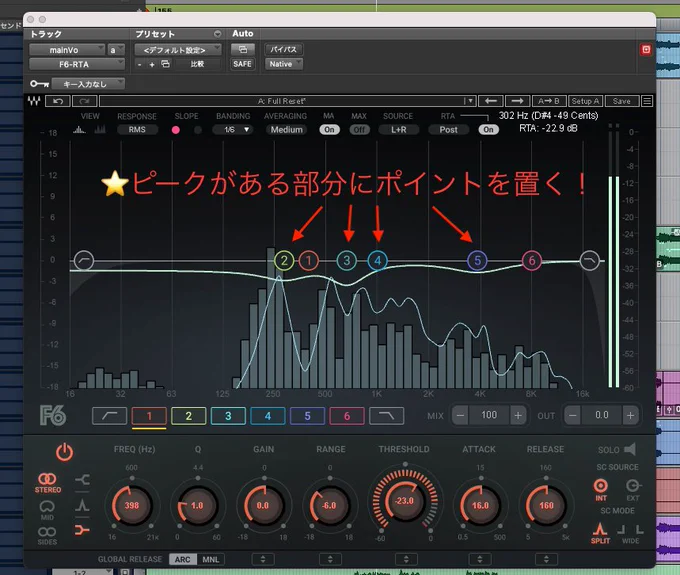The width and height of the screenshot is (680, 575).
Task: Load previous preset with left arrow
Action: 490,101
